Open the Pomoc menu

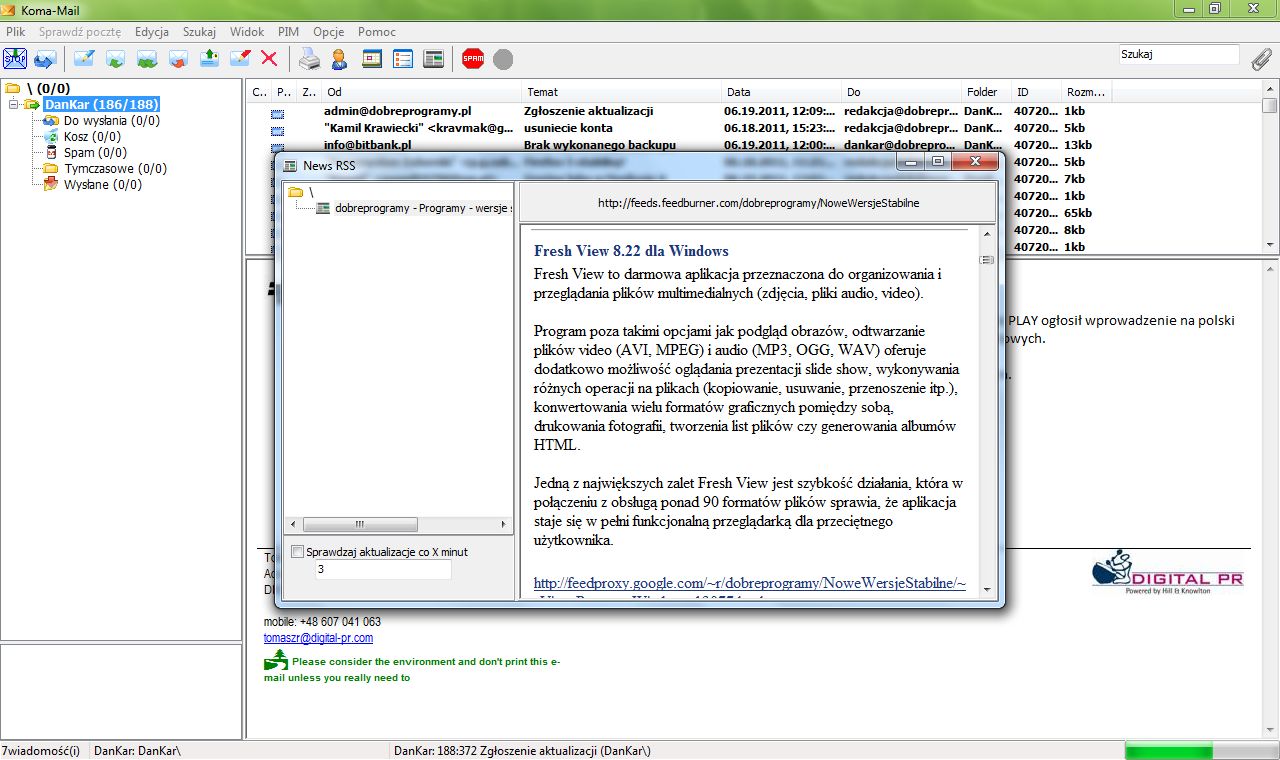pos(377,32)
